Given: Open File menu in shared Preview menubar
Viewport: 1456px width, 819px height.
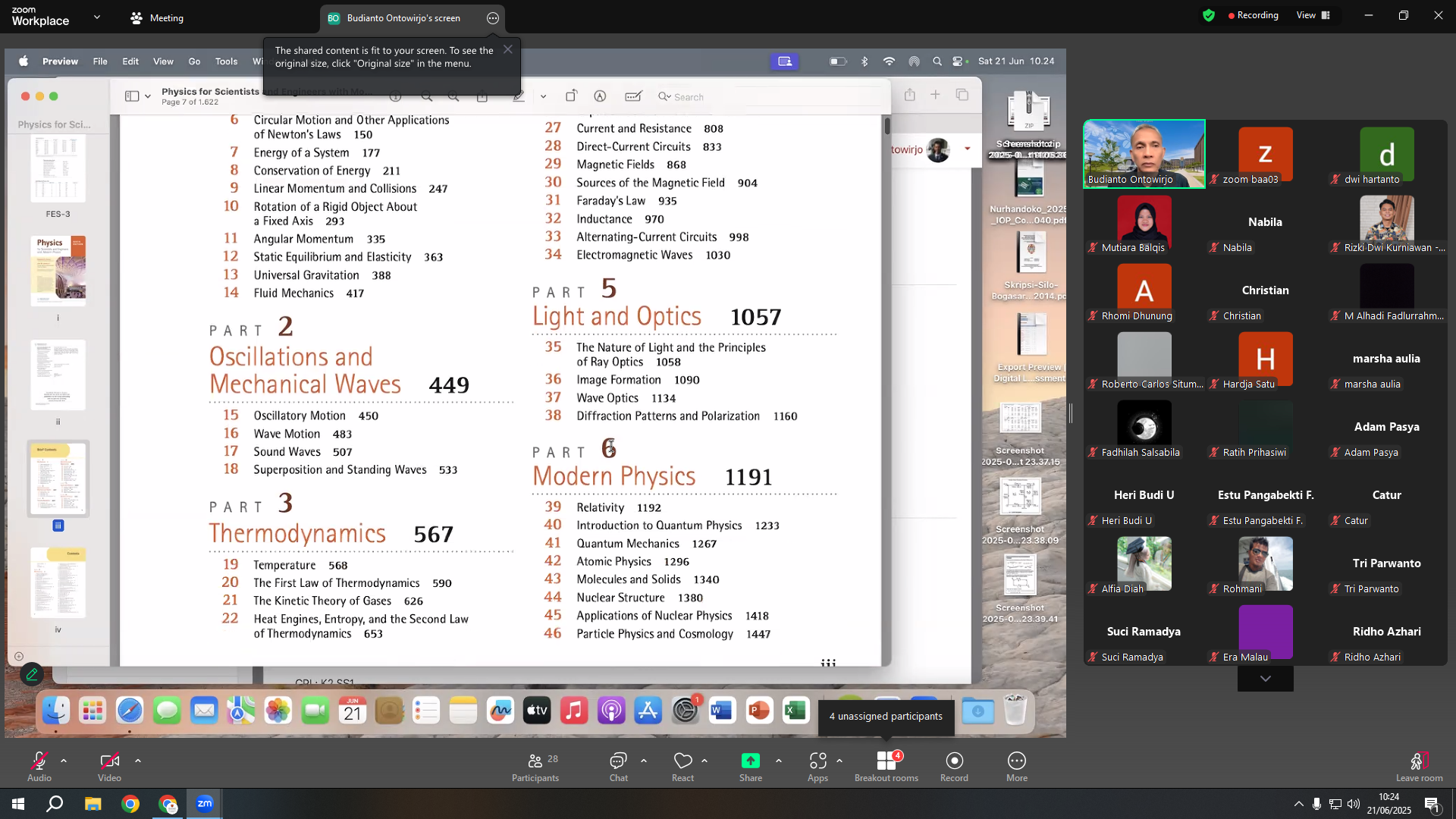Looking at the screenshot, I should [100, 61].
